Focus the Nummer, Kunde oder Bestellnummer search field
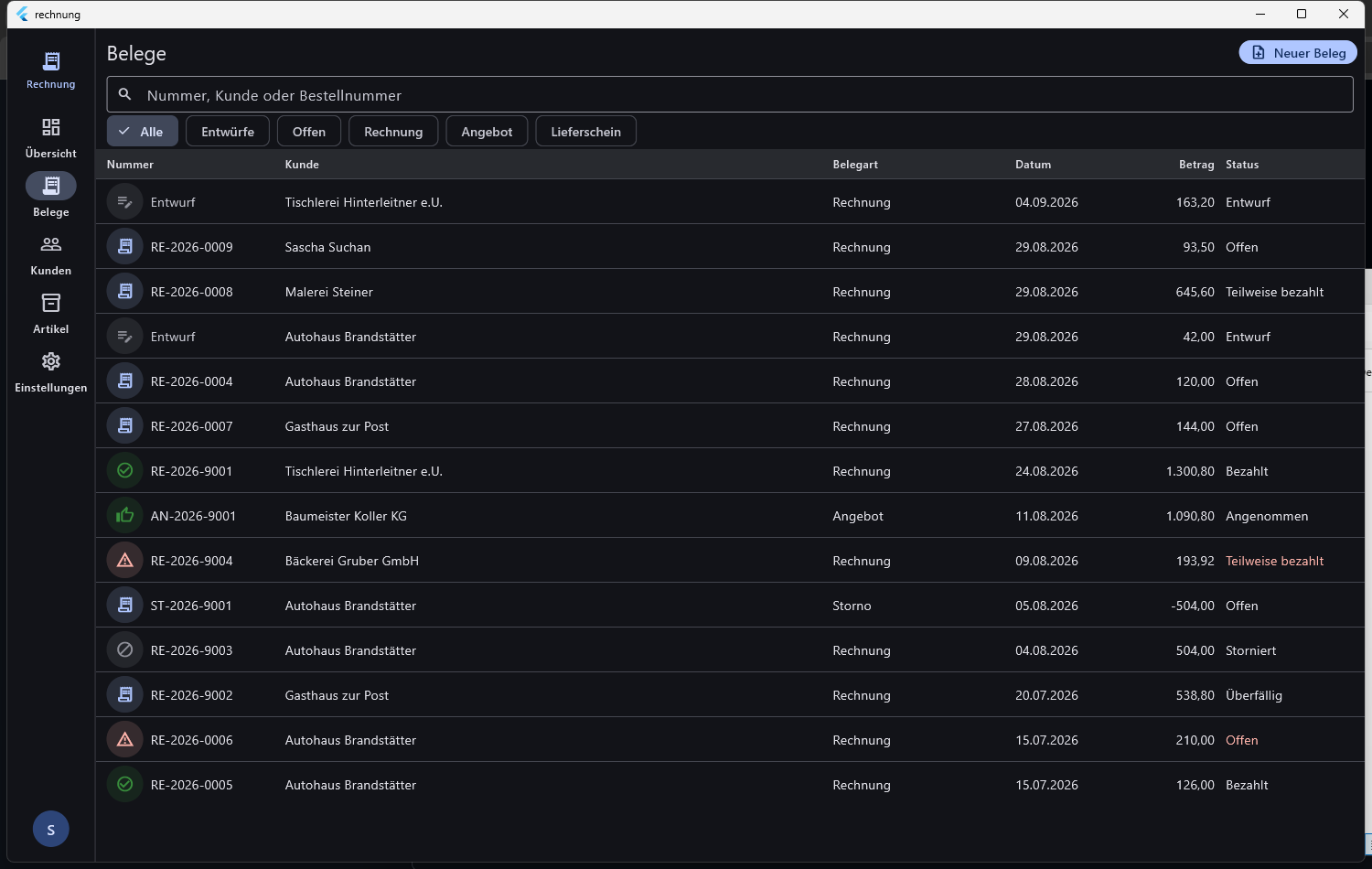This screenshot has width=1372, height=869. click(730, 94)
